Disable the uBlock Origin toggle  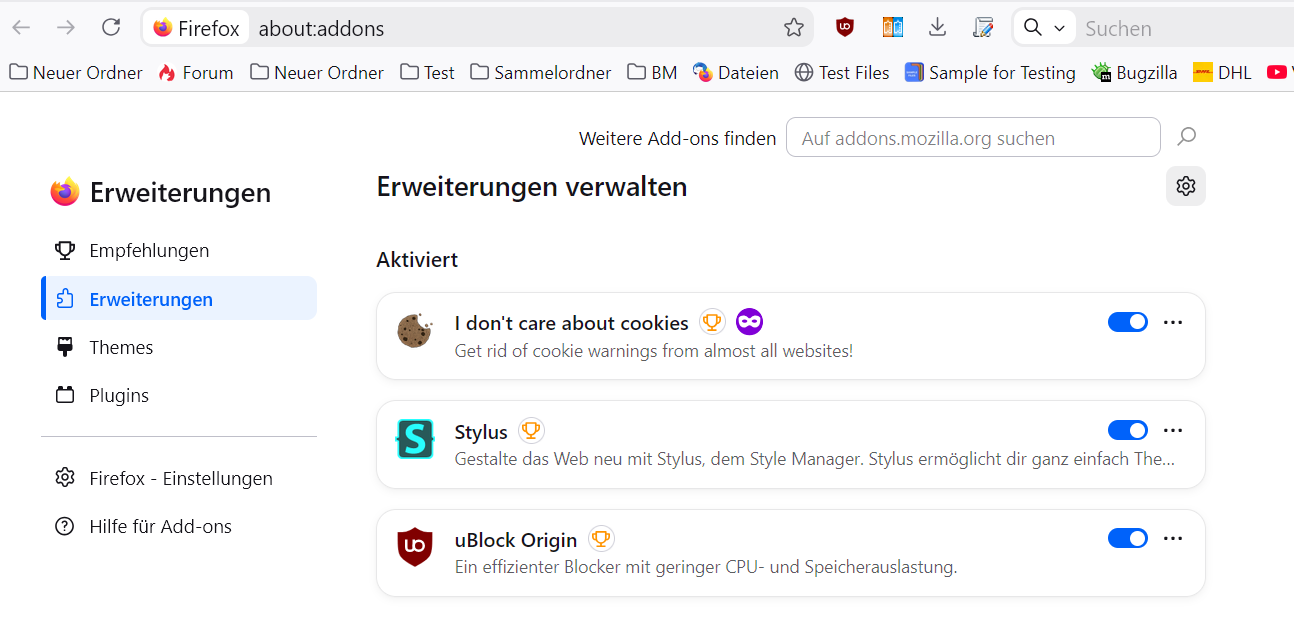[1128, 538]
